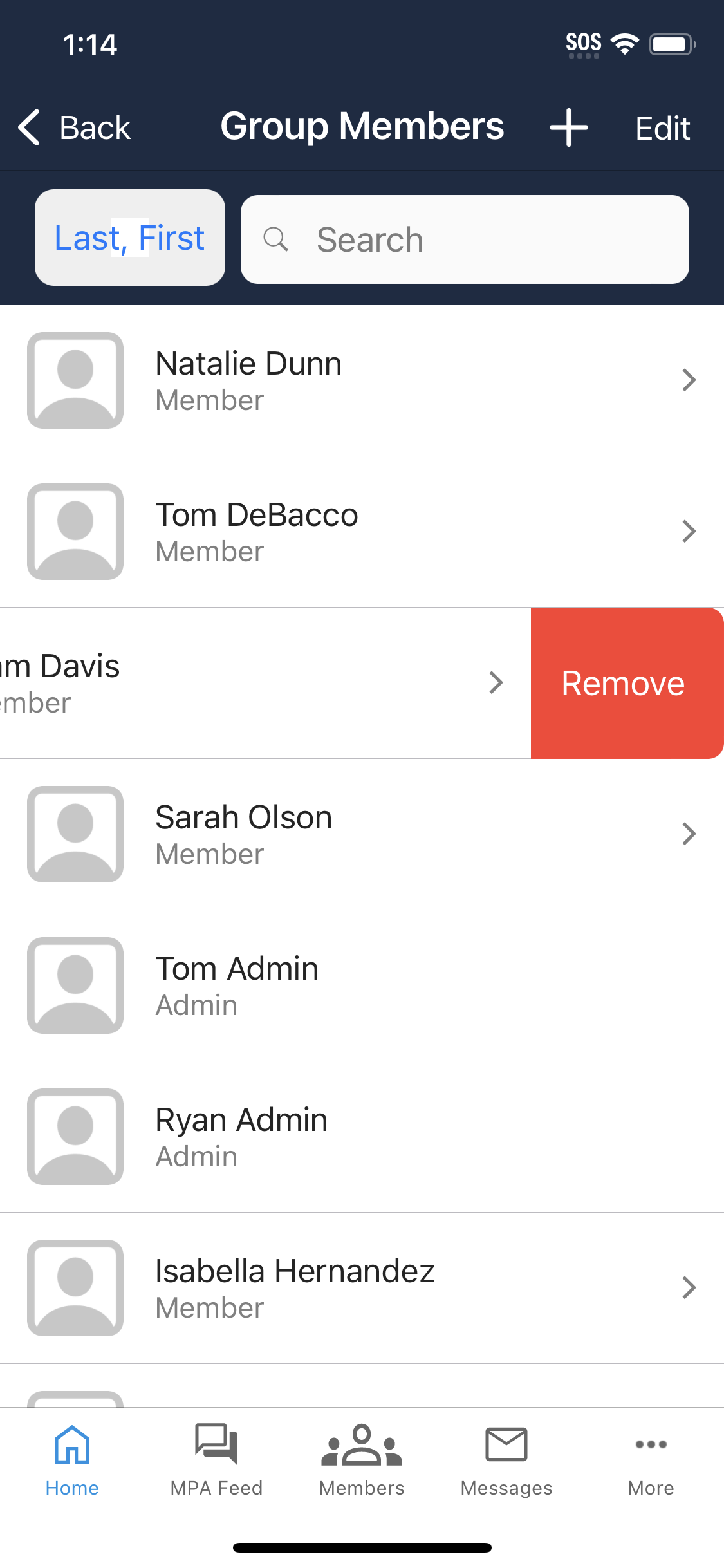
Task: Tap Ryan Admin's avatar placeholder
Action: [x=75, y=1137]
